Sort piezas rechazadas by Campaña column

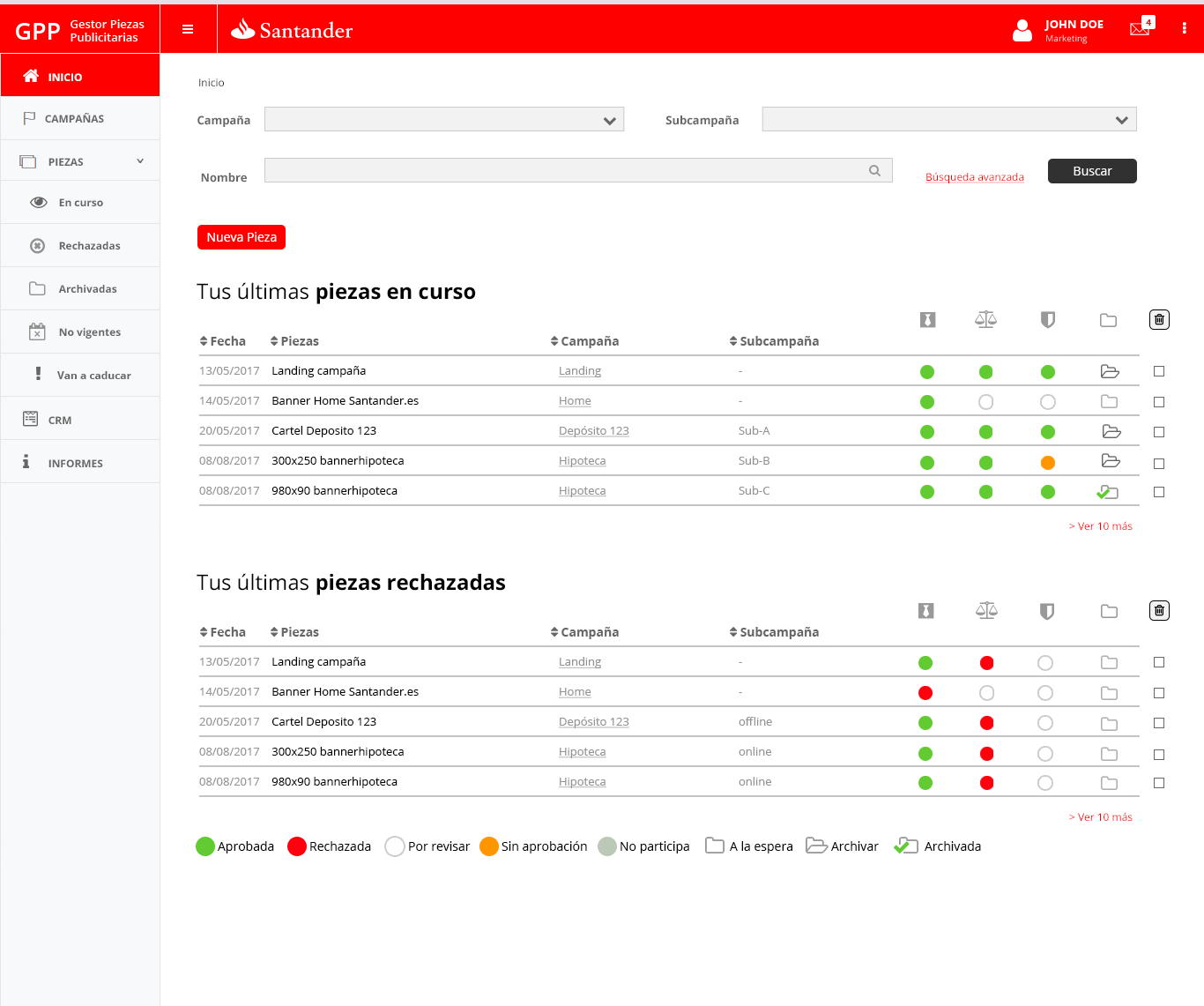(584, 632)
